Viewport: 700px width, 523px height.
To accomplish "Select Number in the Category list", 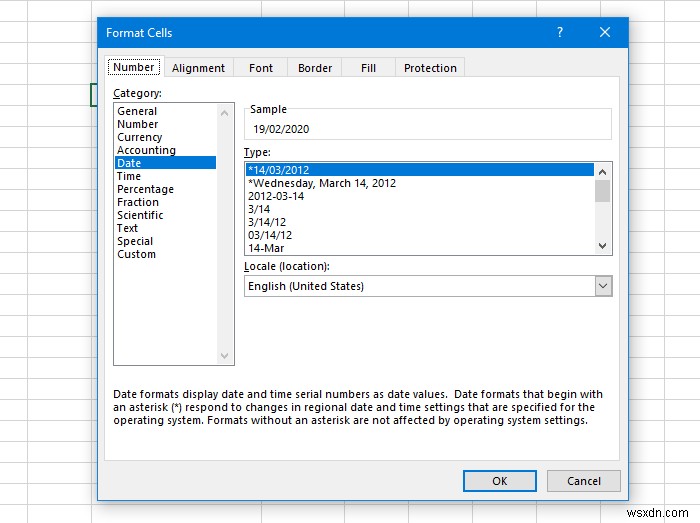I will (x=166, y=124).
